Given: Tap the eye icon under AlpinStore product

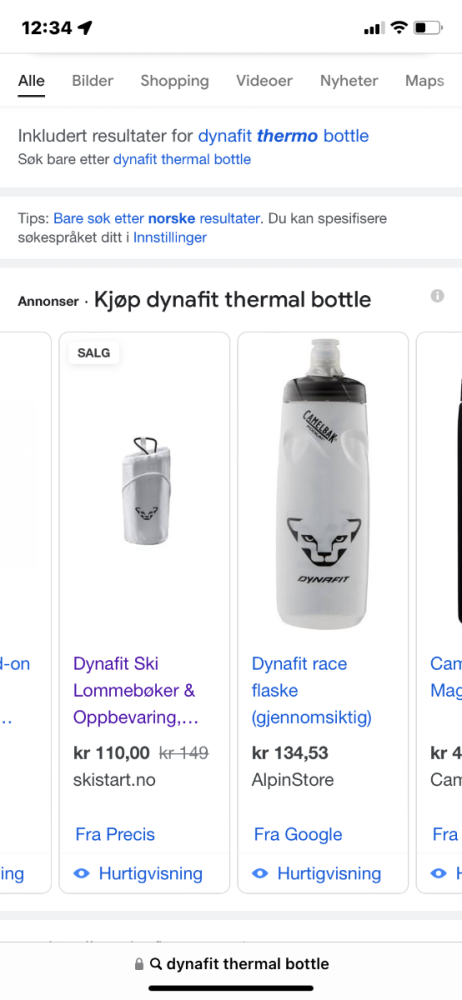Looking at the screenshot, I should (260, 873).
